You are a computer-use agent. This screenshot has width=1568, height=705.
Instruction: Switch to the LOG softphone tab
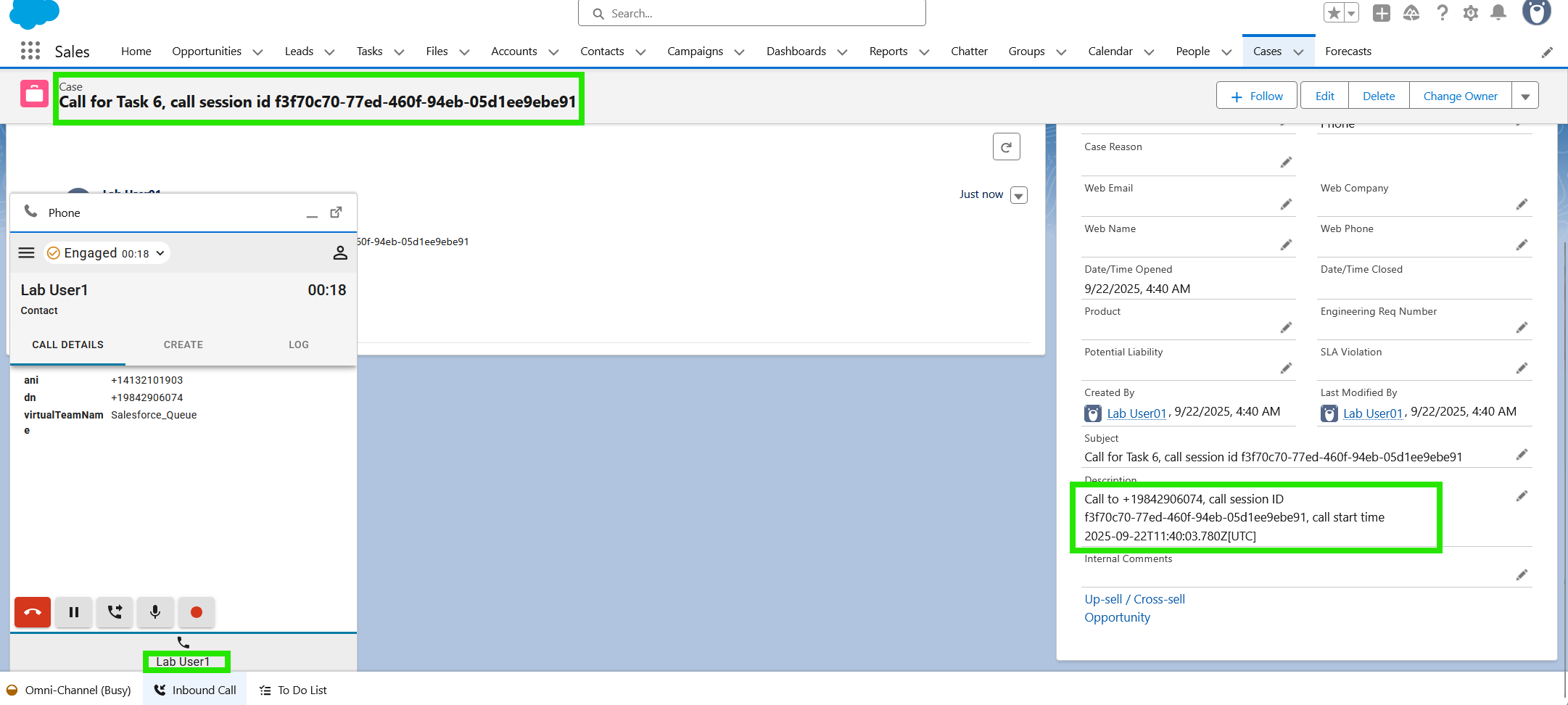pyautogui.click(x=299, y=345)
